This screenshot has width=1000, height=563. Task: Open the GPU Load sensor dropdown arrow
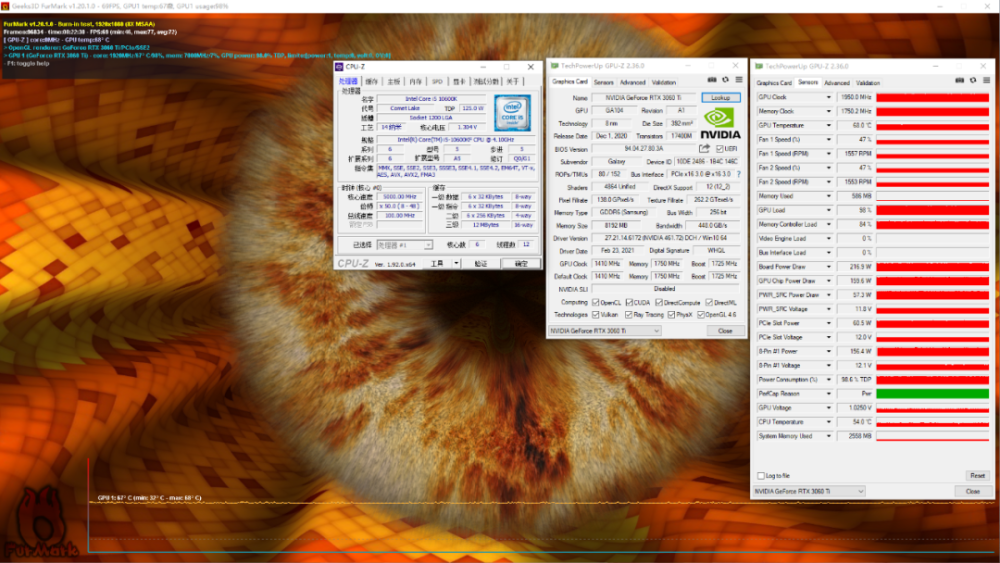(x=828, y=210)
